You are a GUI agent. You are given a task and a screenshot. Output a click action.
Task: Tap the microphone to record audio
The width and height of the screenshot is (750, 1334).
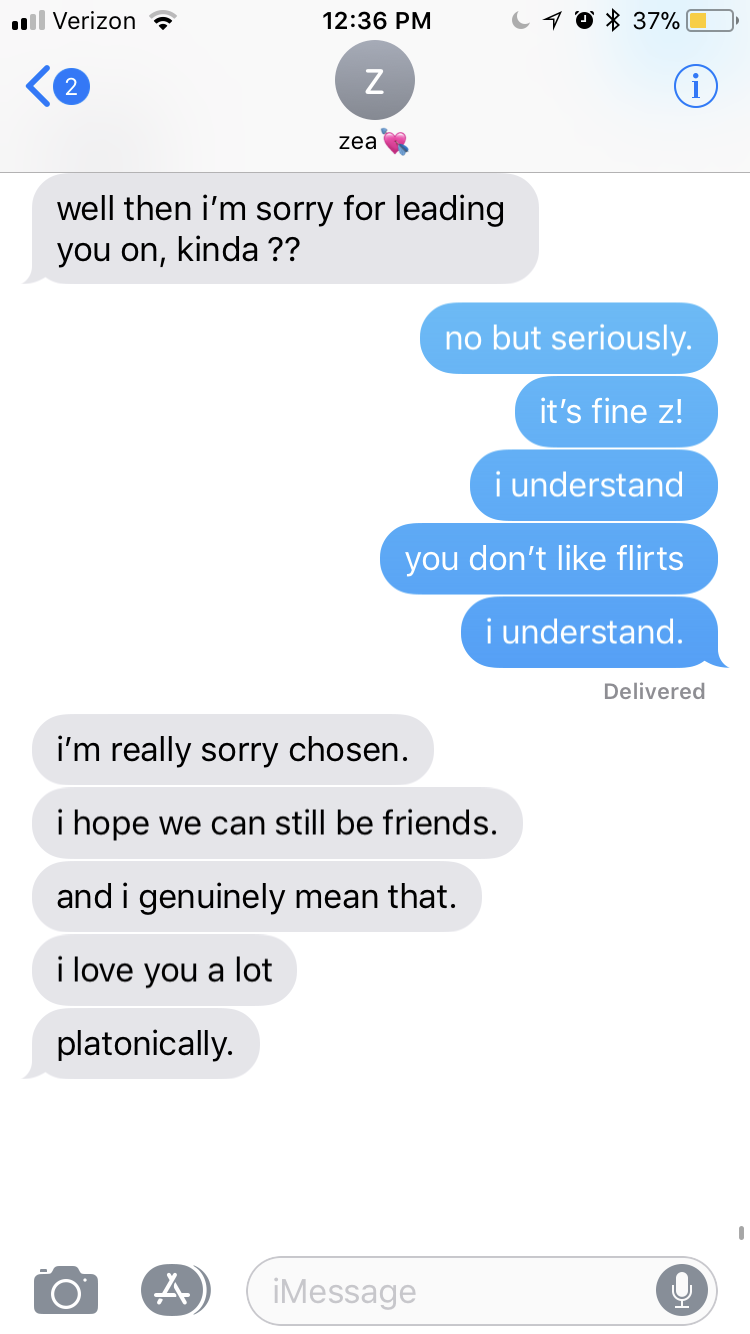682,1291
